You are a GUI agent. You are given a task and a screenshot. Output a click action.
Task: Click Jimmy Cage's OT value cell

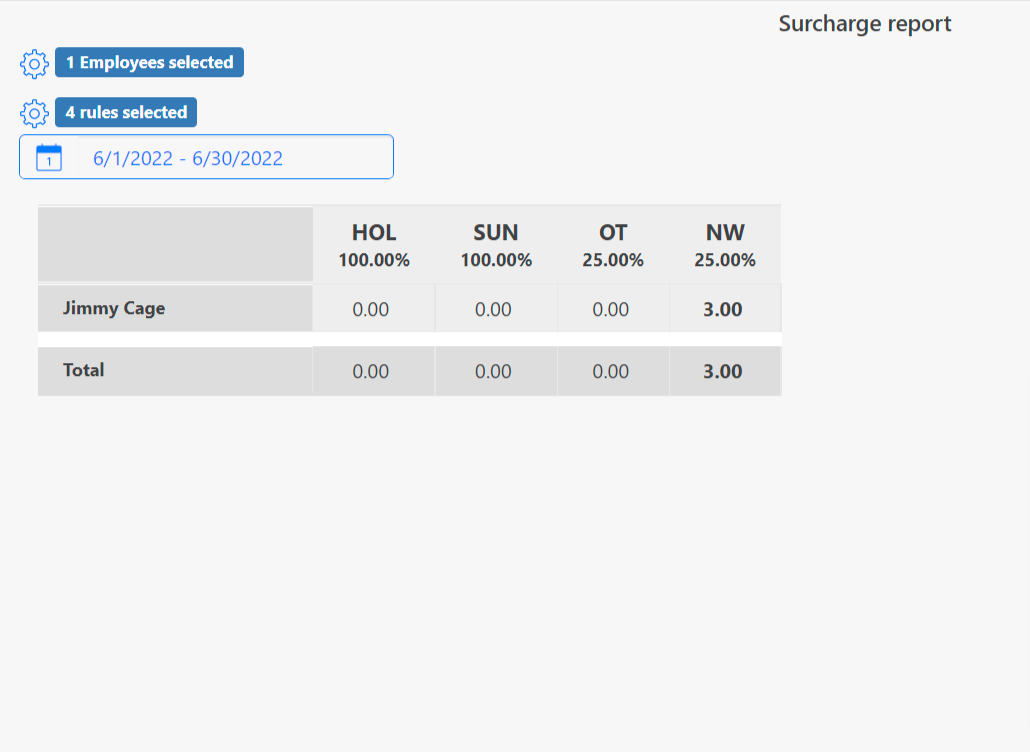pyautogui.click(x=611, y=310)
